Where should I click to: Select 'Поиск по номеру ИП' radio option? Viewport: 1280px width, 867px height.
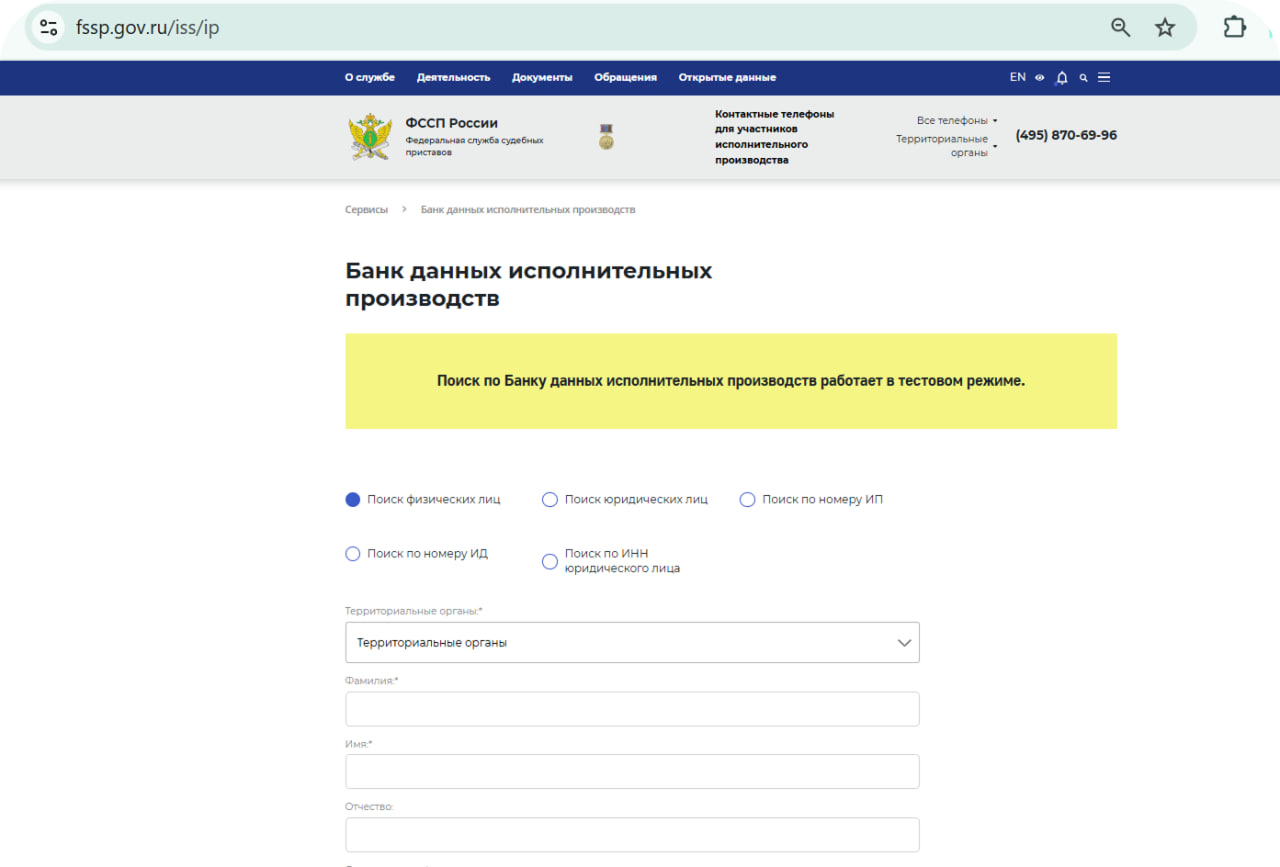[x=747, y=500]
